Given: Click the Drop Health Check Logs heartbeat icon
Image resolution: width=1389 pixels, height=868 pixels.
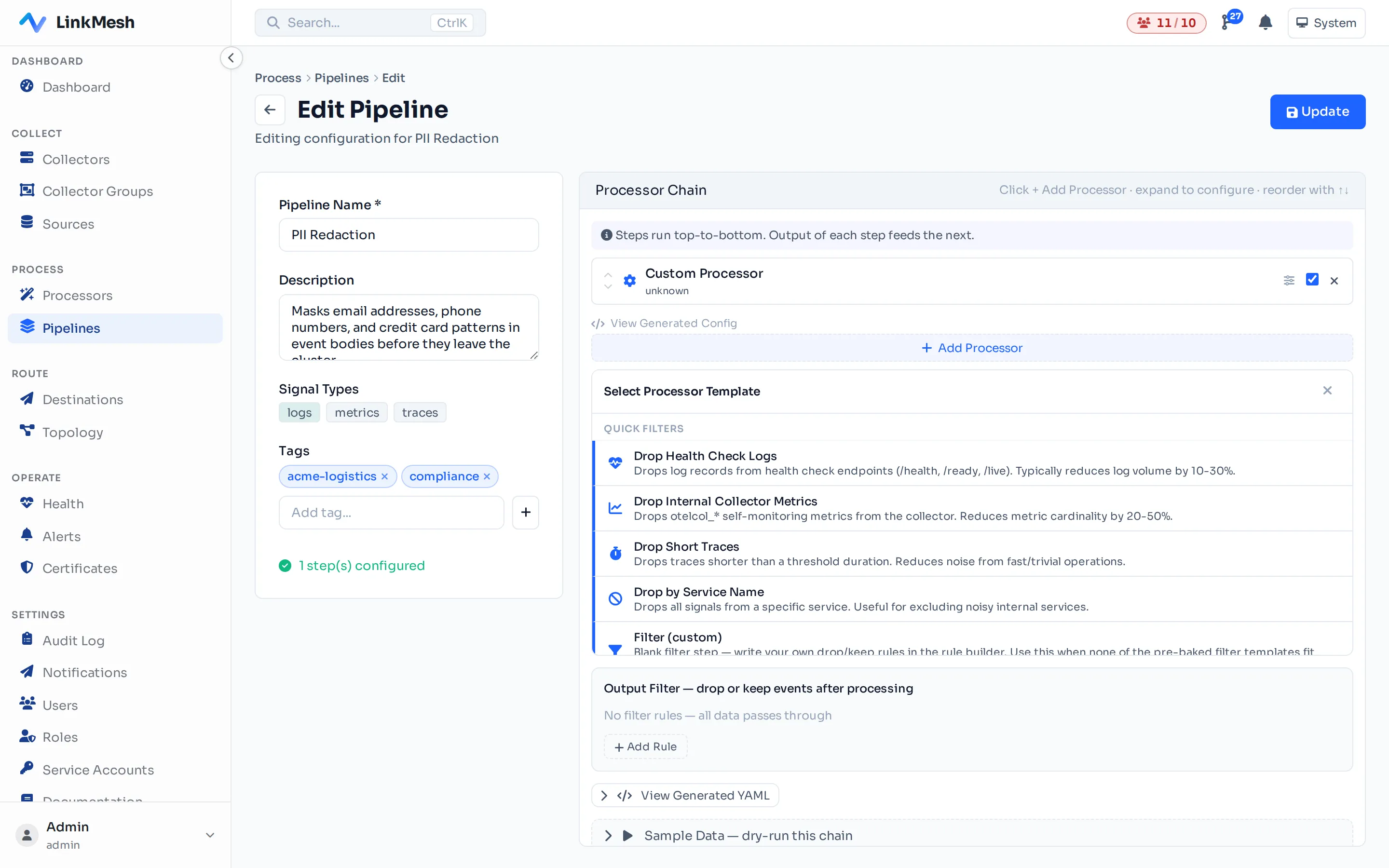Looking at the screenshot, I should coord(615,463).
